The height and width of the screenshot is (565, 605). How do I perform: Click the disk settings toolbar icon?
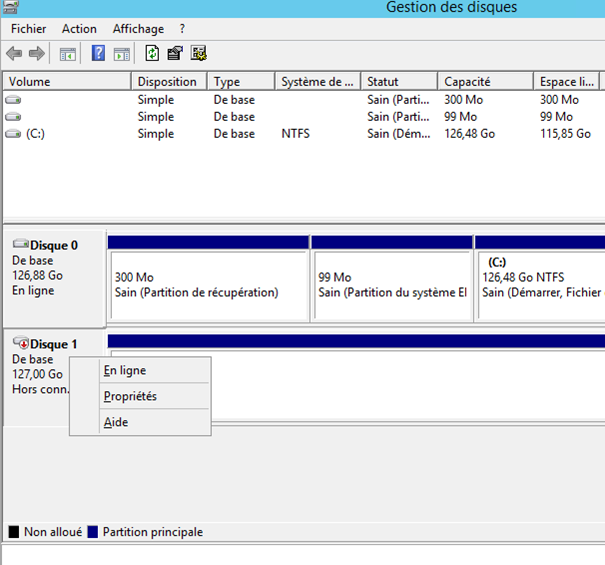(198, 54)
